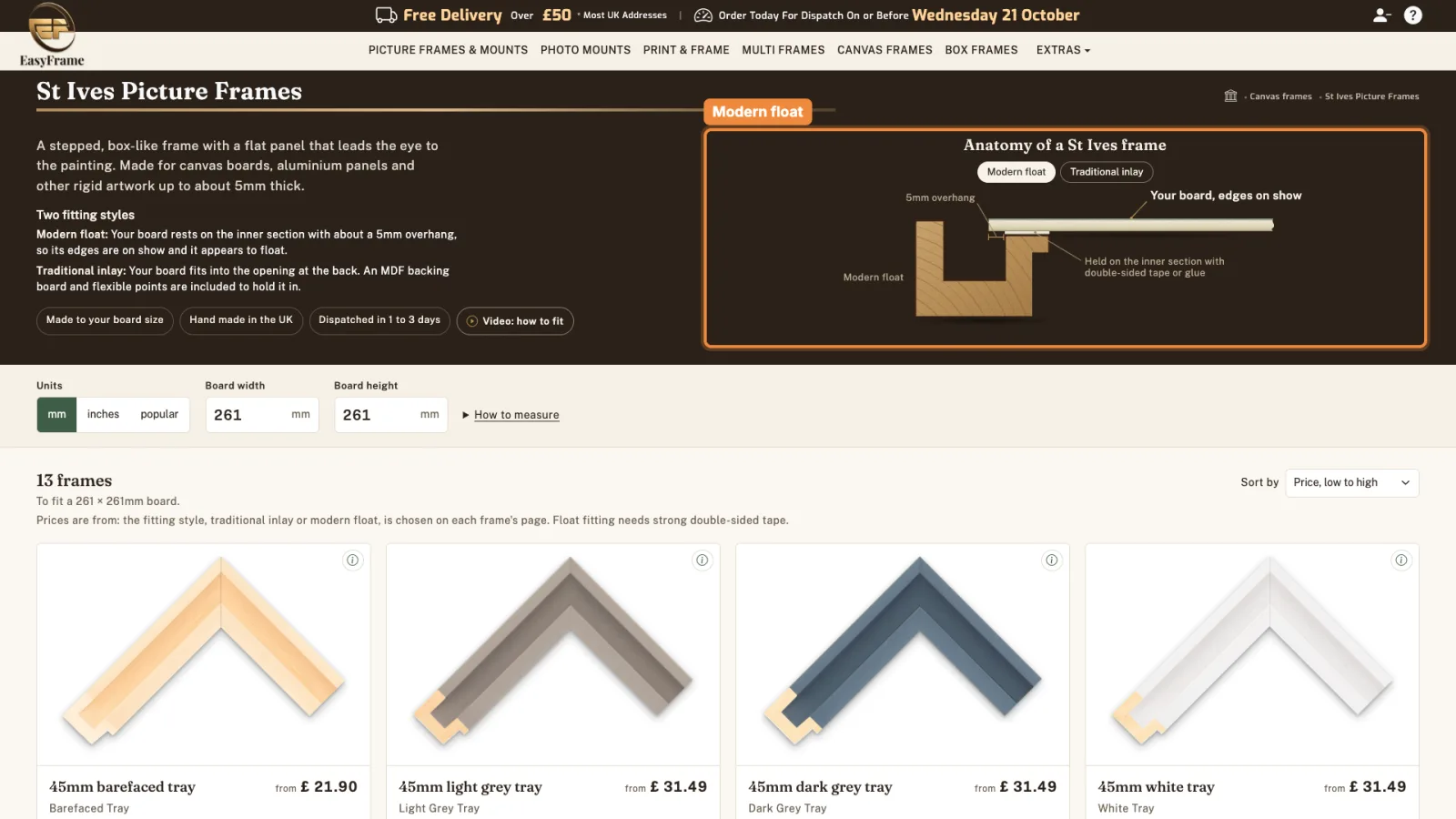Show info for 45mm light grey tray

(703, 561)
